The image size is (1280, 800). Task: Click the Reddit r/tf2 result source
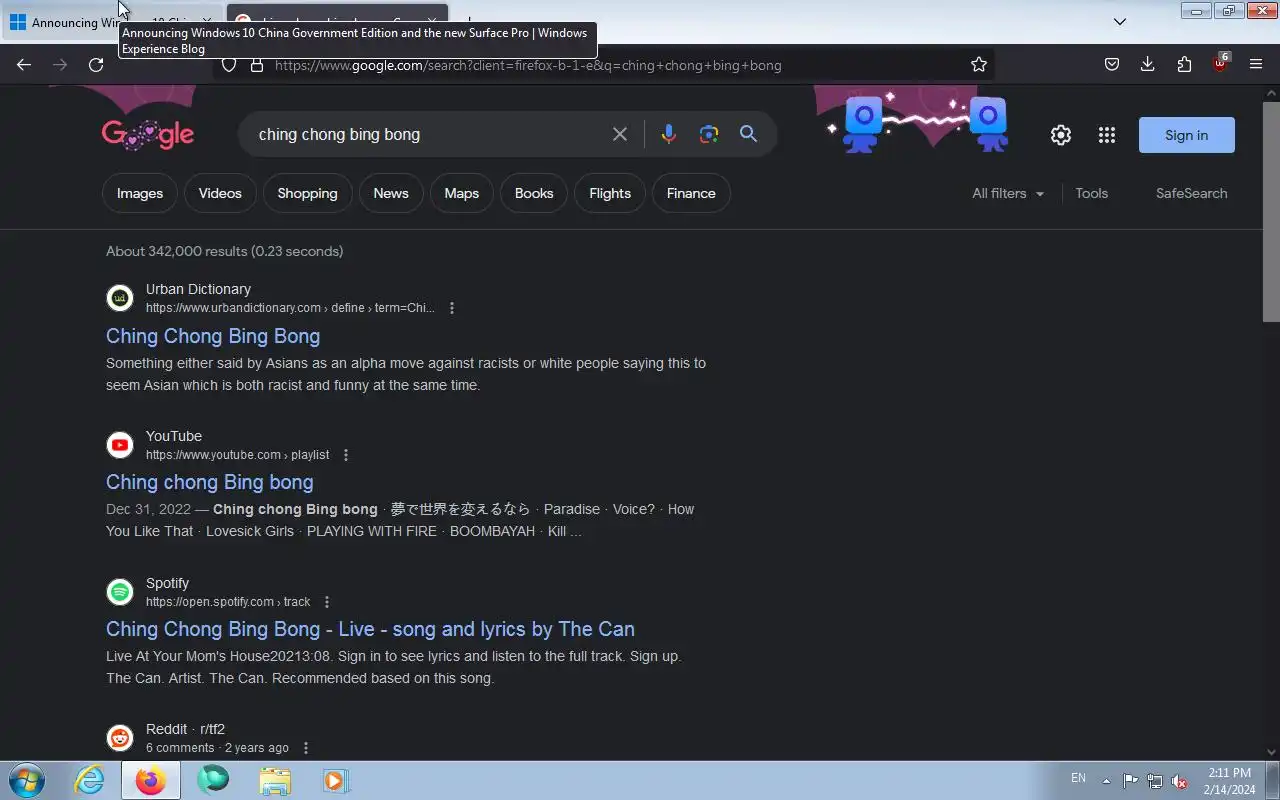[x=185, y=729]
